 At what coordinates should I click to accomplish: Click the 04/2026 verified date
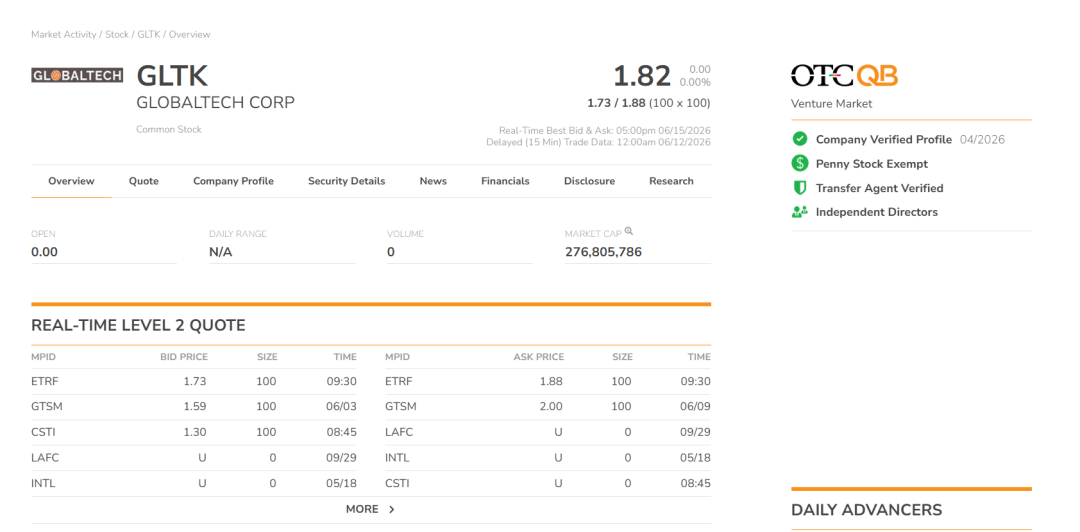coord(981,139)
